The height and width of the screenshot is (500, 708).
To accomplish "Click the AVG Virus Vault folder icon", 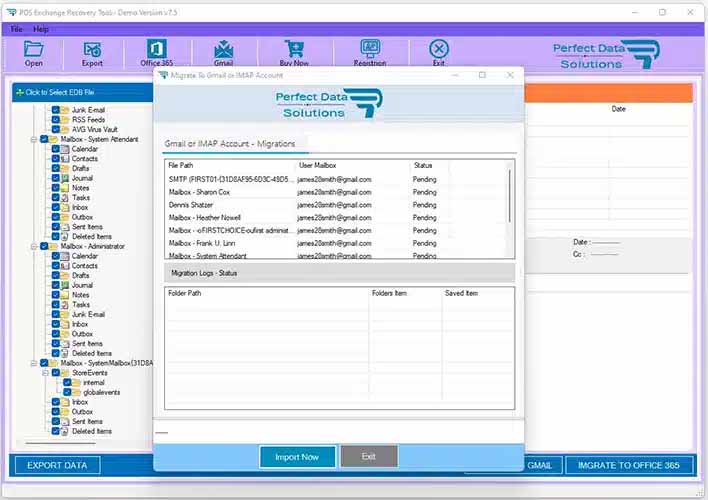I will (x=65, y=130).
